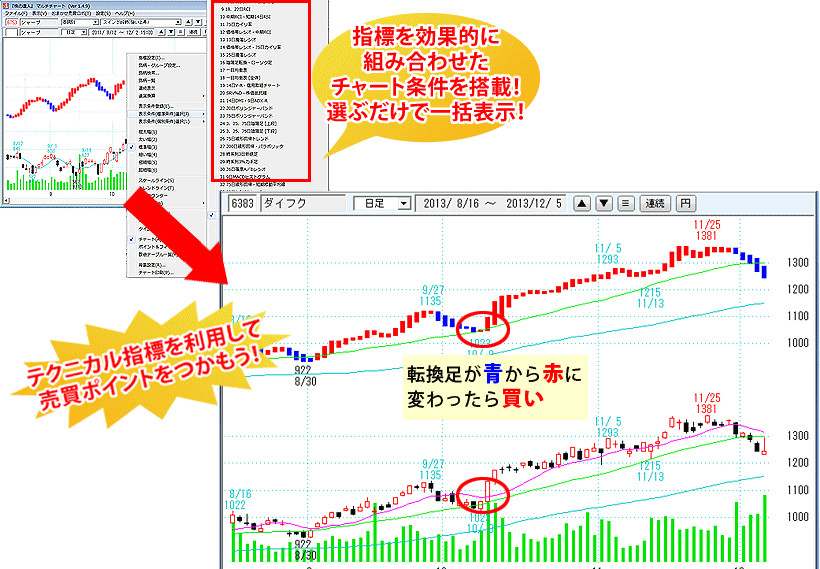
Task: Click the 11/25 1381 high label on the upper chart
Action: [x=707, y=230]
